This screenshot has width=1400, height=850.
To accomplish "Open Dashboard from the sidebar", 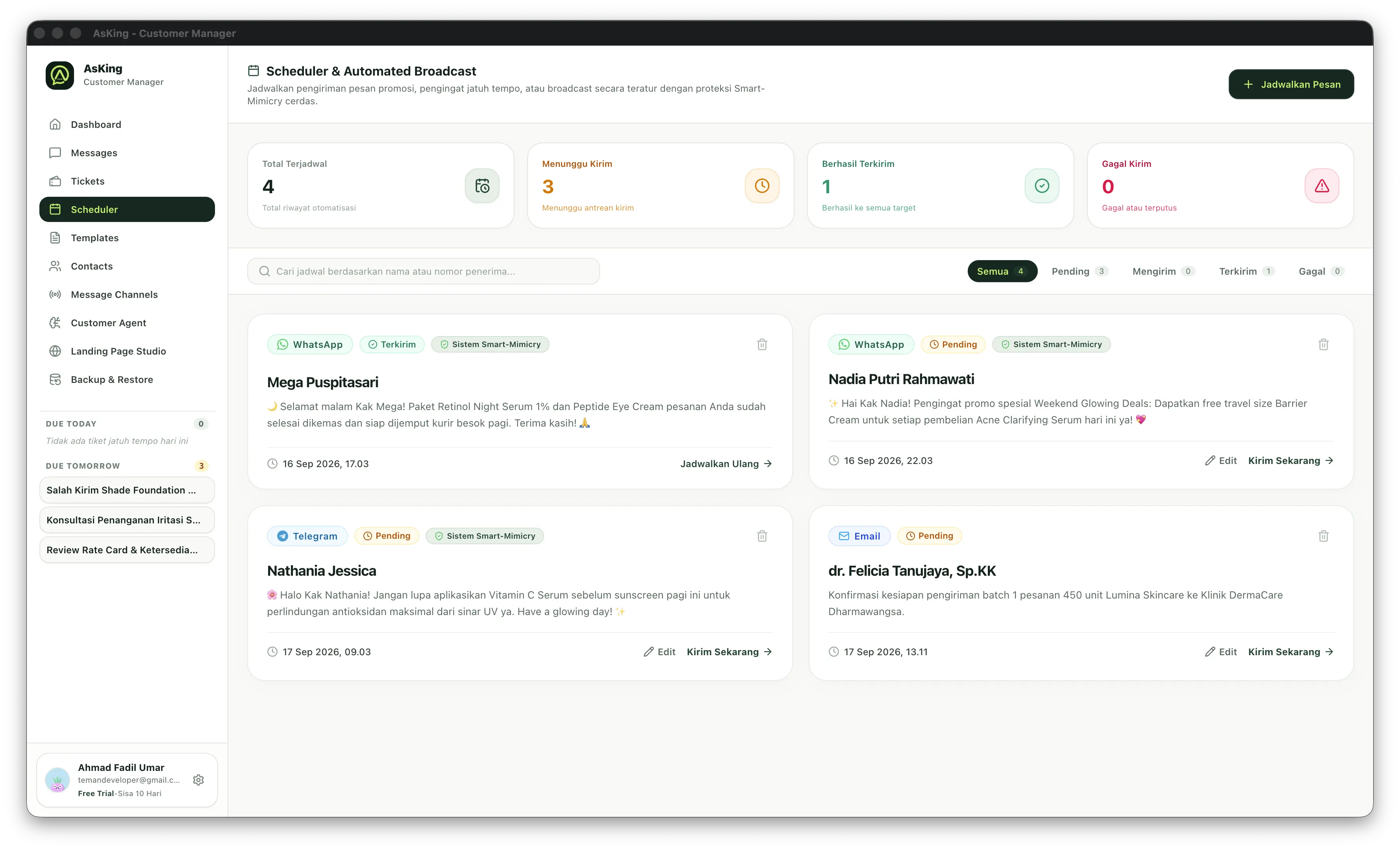I will (x=127, y=124).
